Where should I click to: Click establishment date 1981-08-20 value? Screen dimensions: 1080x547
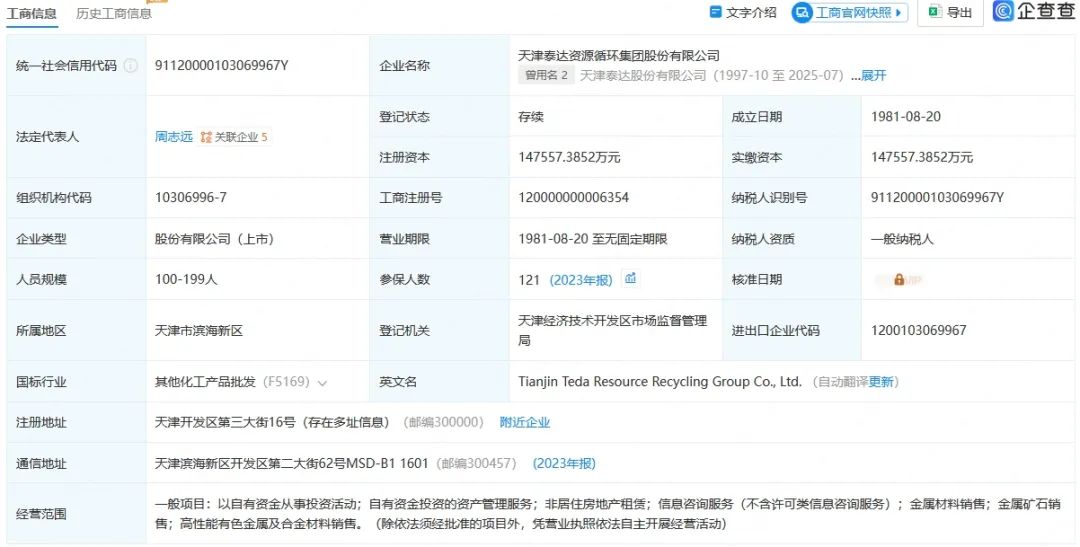(x=906, y=116)
